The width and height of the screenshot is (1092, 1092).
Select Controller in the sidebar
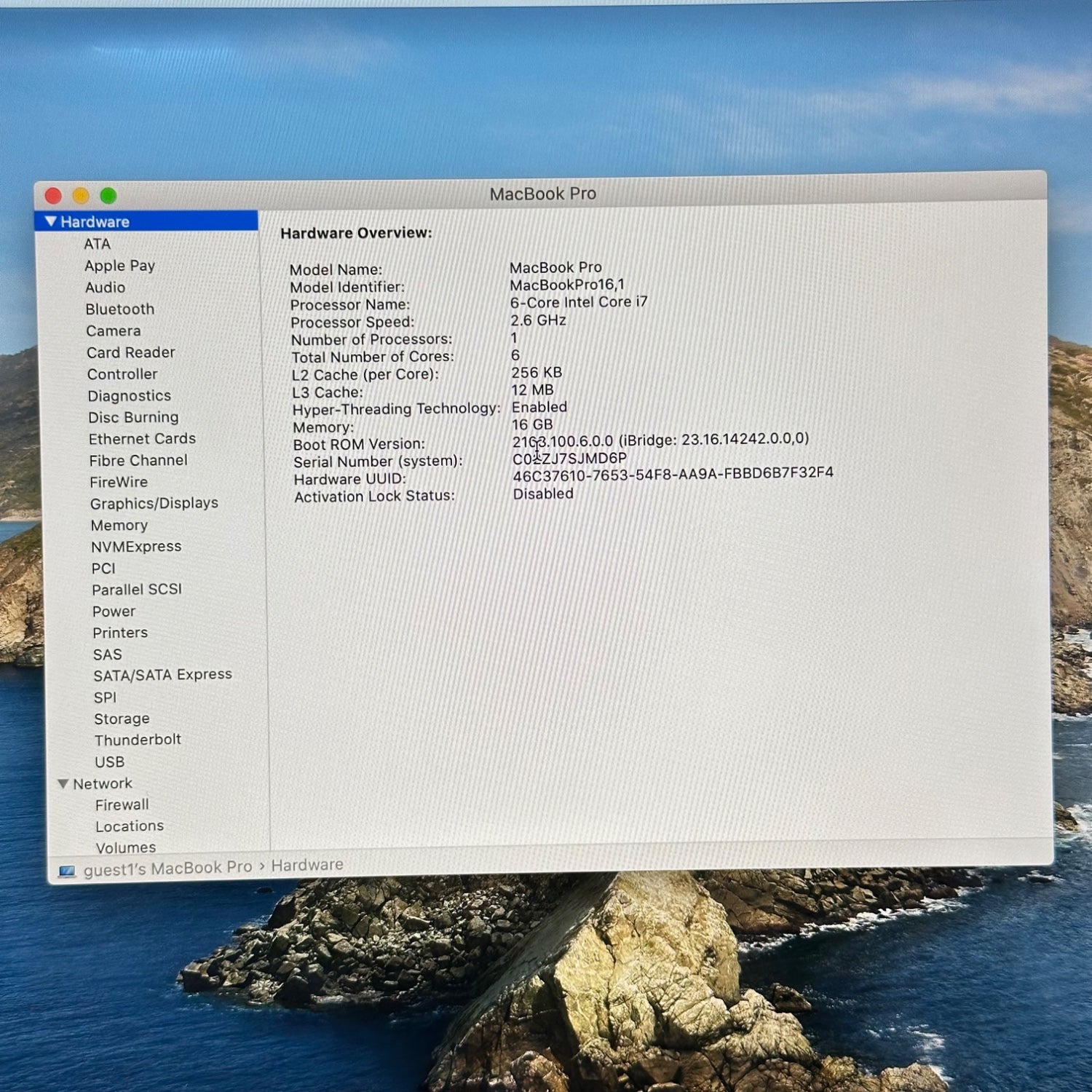tap(122, 374)
